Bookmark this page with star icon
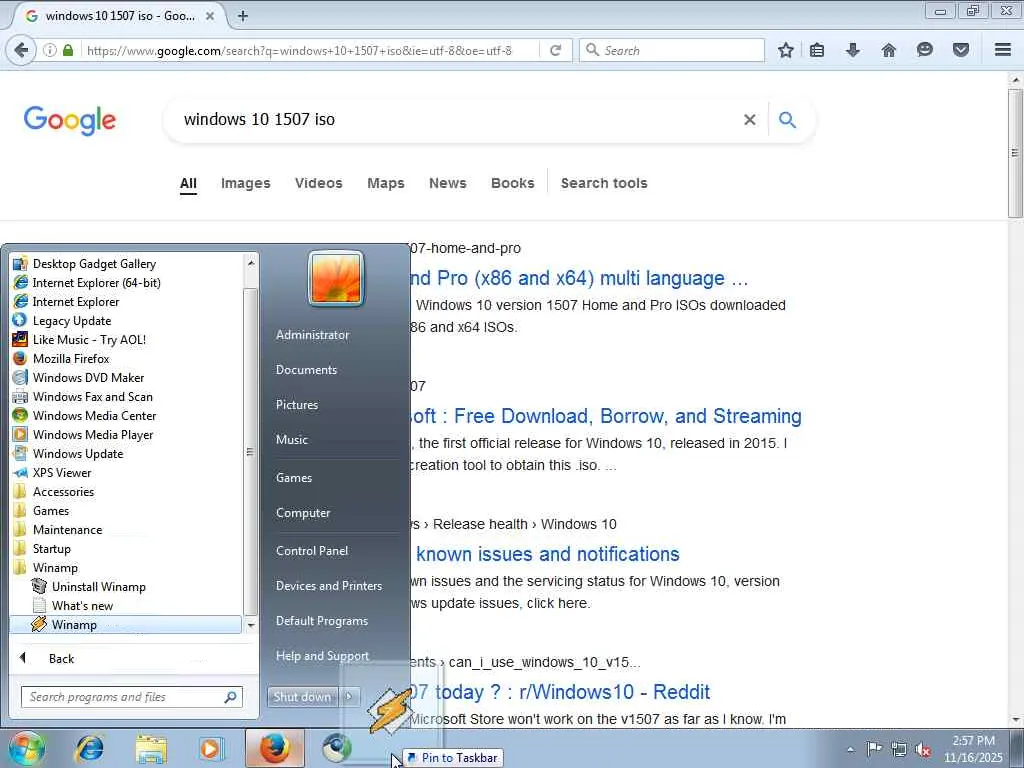1024x768 pixels. pos(786,50)
